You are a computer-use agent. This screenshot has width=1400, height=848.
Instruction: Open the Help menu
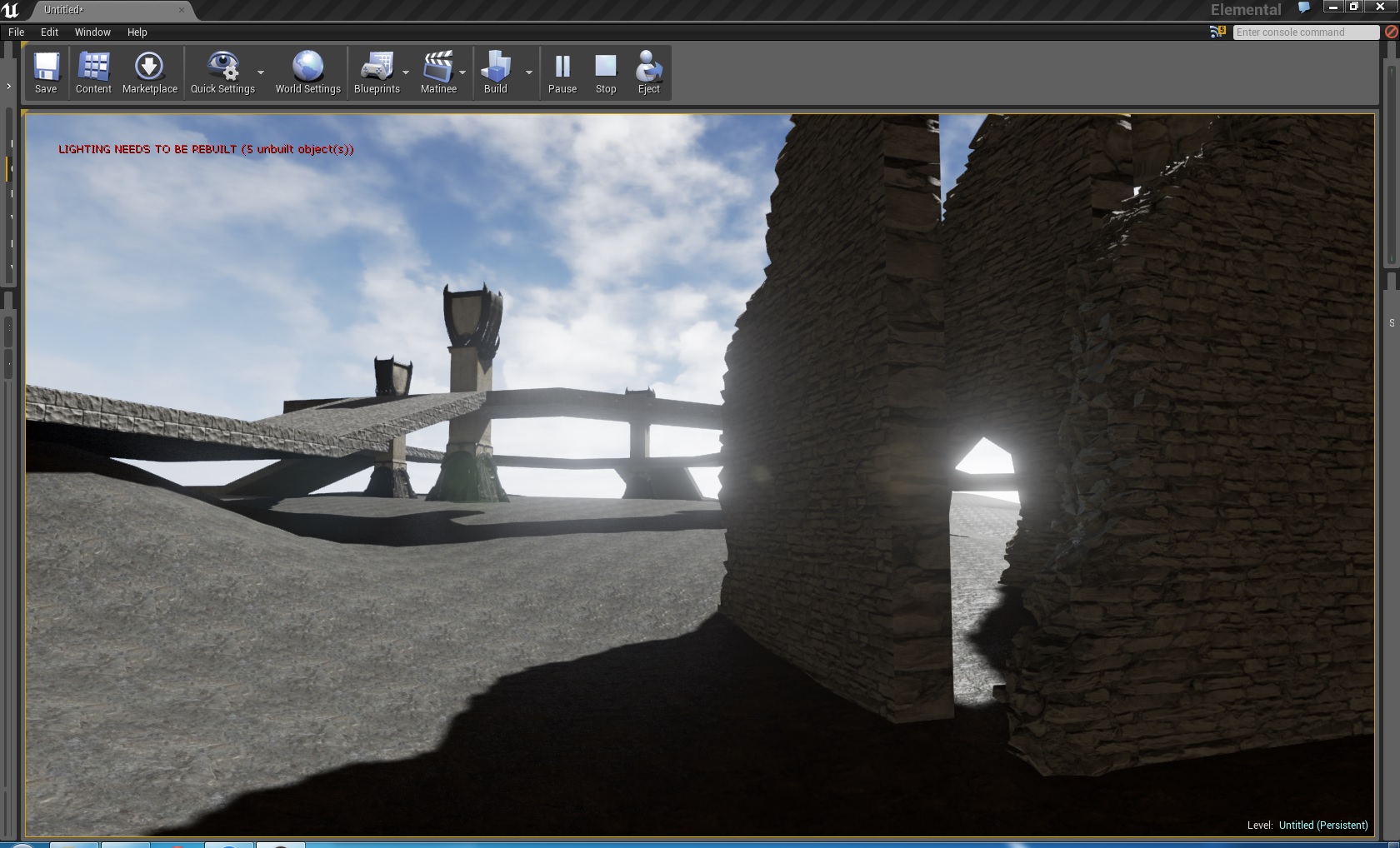click(137, 32)
